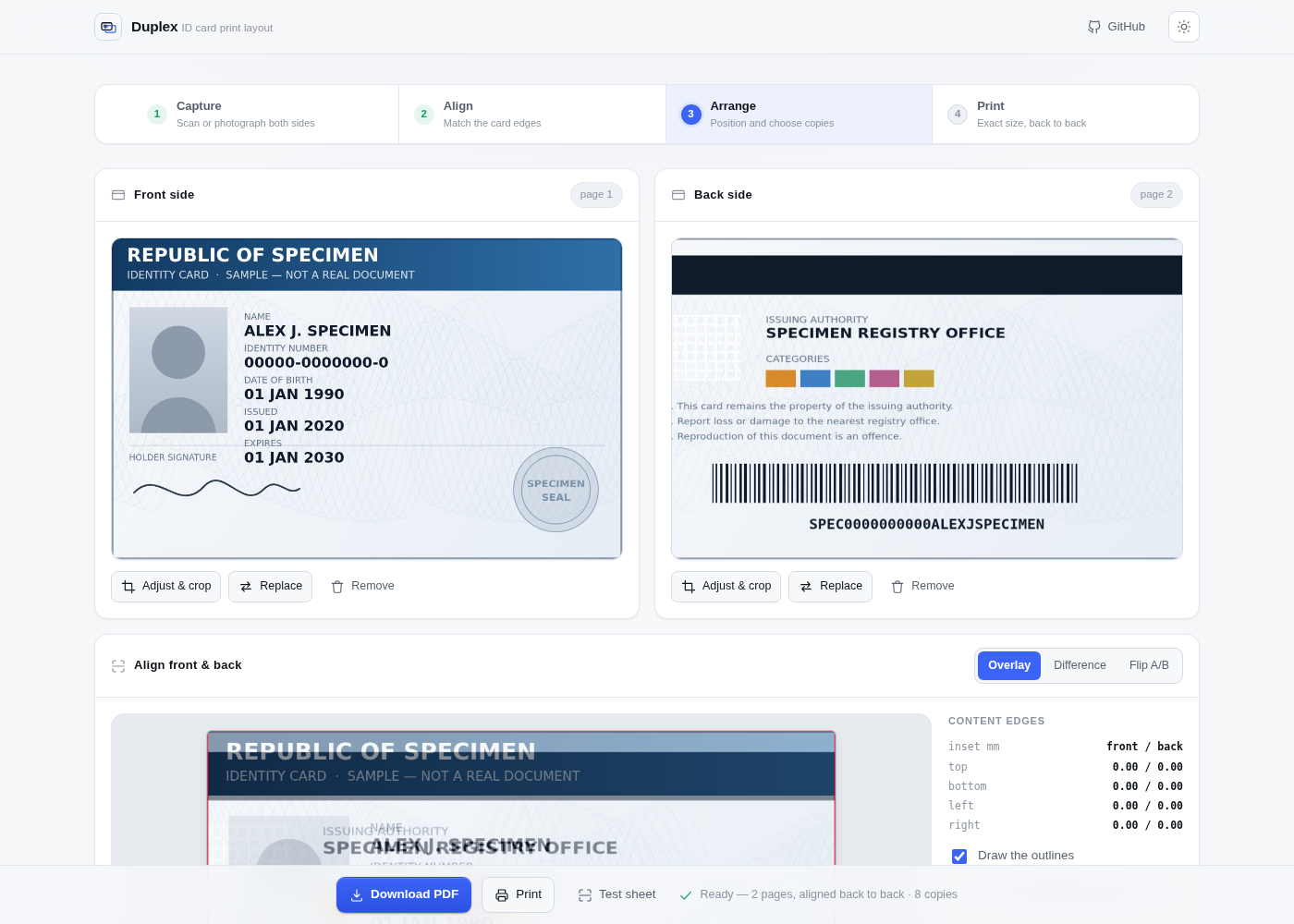The width and height of the screenshot is (1294, 924).
Task: Replace the back side image
Action: point(831,587)
